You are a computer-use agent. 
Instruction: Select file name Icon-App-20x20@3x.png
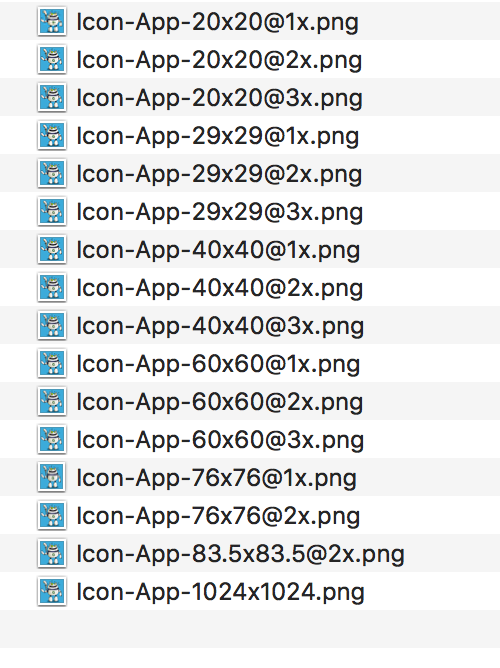coord(220,98)
